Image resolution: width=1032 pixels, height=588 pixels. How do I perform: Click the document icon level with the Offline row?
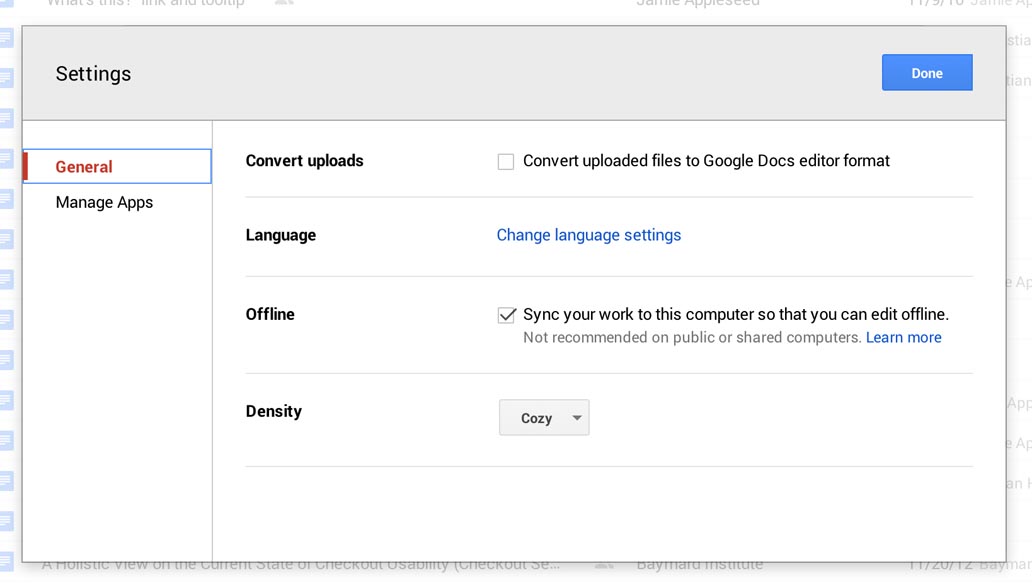[x=6, y=320]
